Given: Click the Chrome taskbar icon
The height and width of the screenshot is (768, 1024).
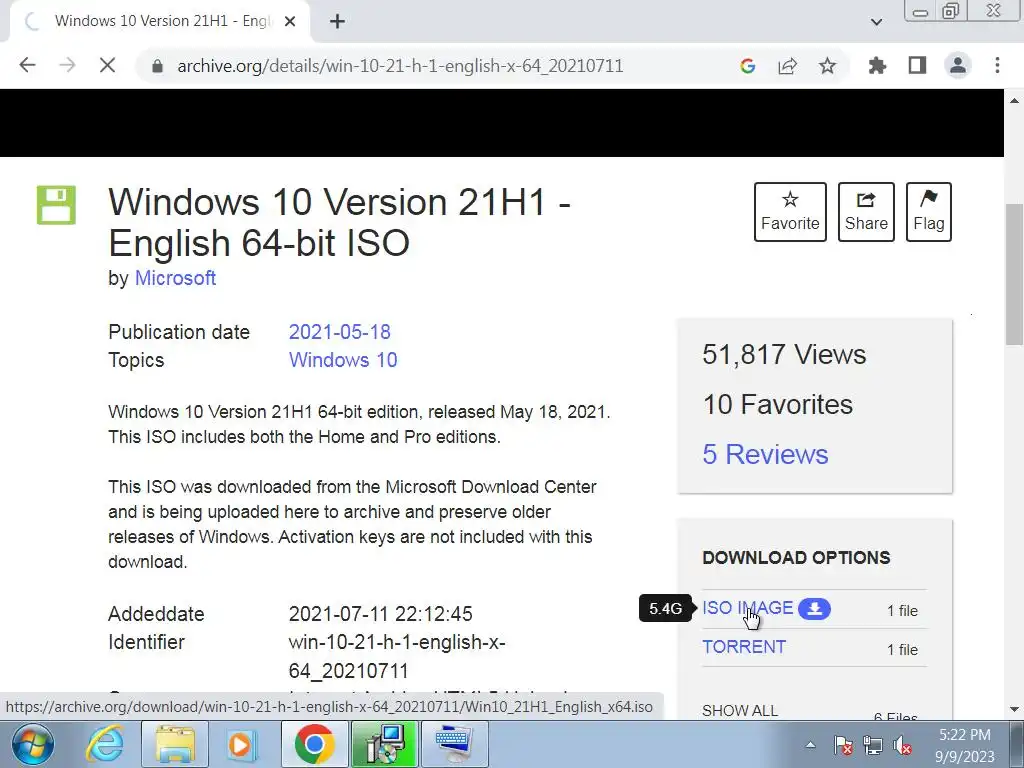Looking at the screenshot, I should click(315, 744).
